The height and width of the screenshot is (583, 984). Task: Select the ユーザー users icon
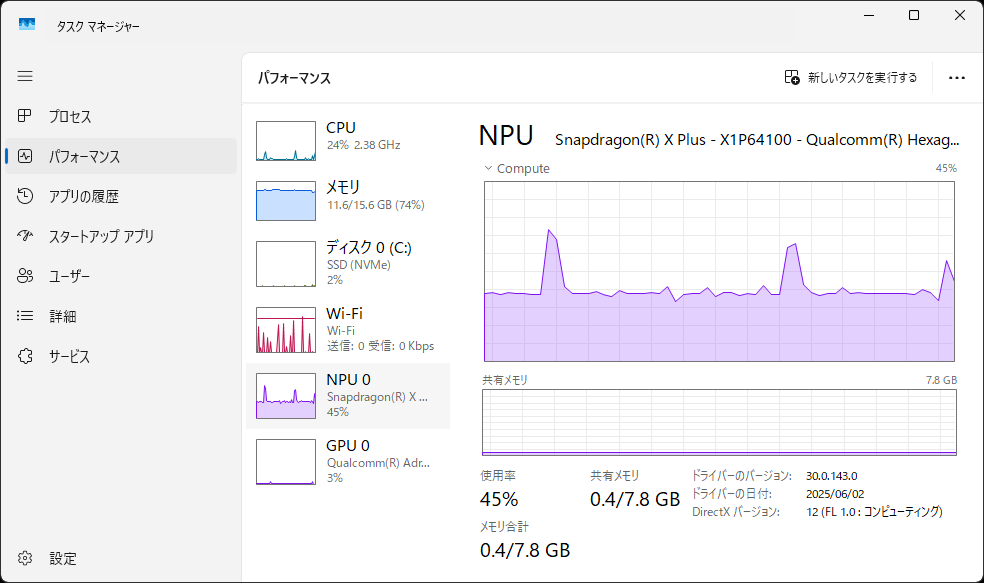click(26, 276)
